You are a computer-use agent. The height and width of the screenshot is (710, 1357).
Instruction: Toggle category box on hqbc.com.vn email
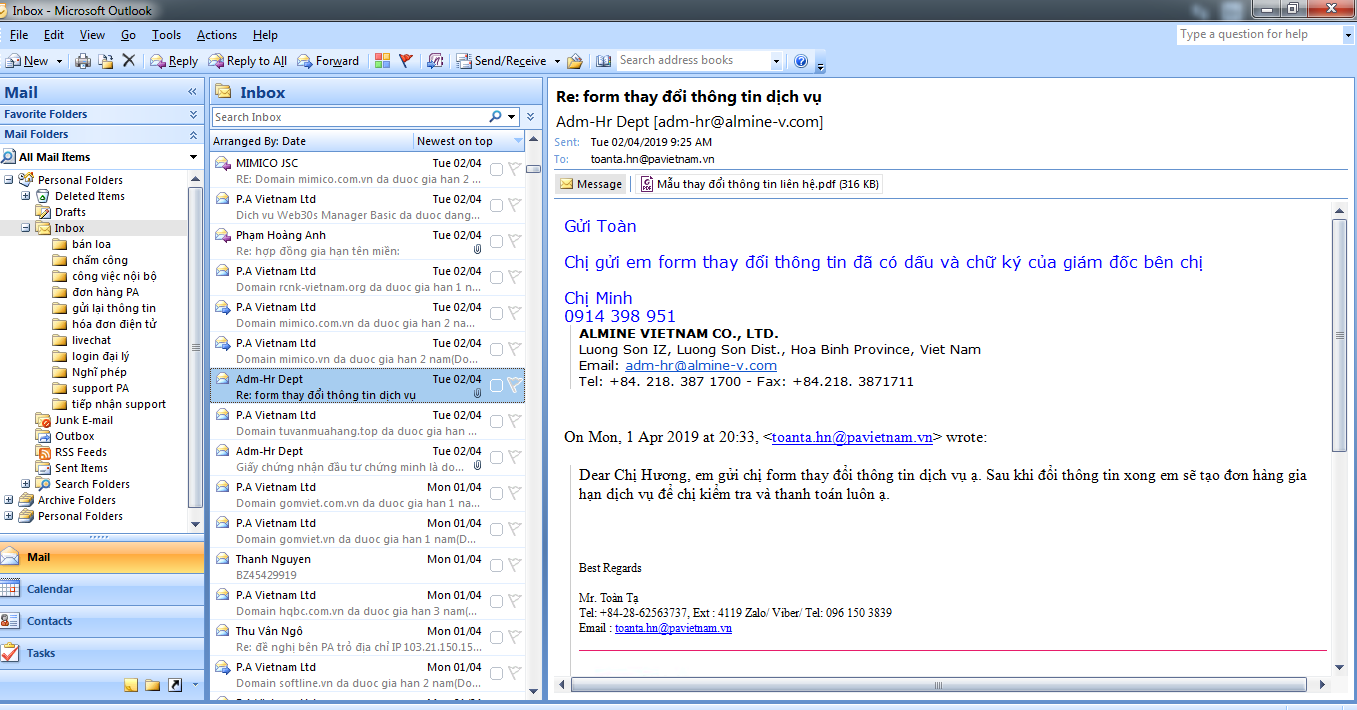tap(496, 602)
